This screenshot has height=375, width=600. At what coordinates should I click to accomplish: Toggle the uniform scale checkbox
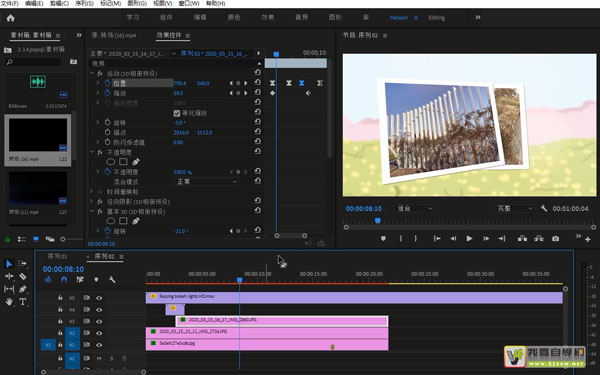177,113
